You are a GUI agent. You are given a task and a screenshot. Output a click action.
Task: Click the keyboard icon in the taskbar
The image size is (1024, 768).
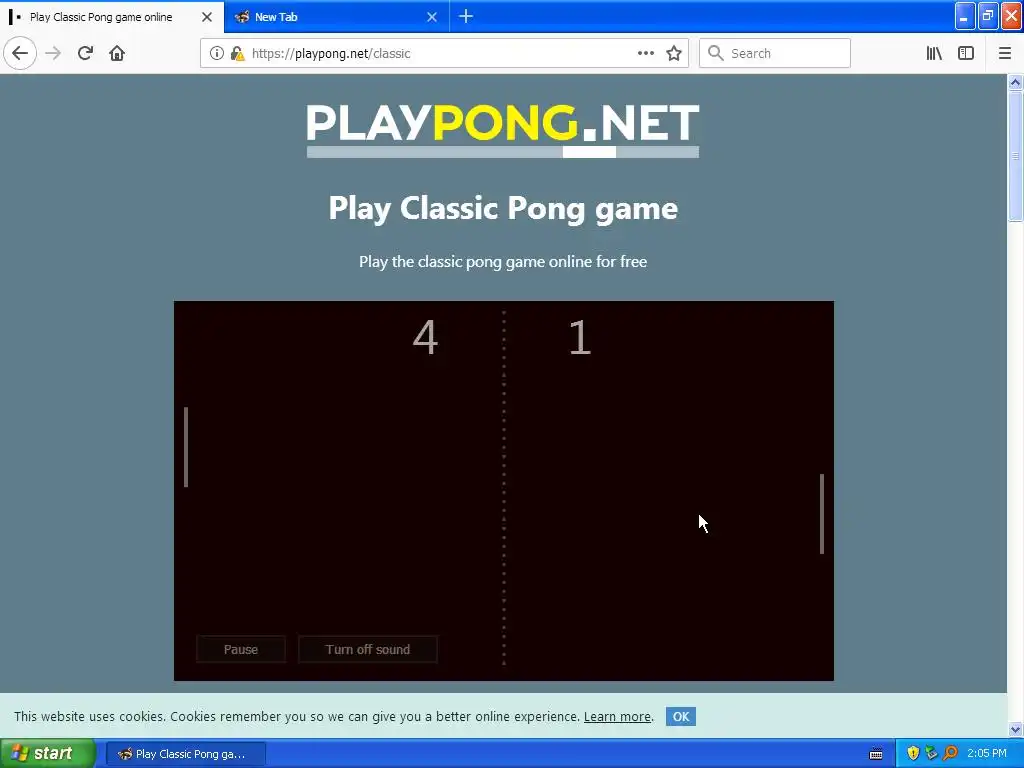coord(876,754)
